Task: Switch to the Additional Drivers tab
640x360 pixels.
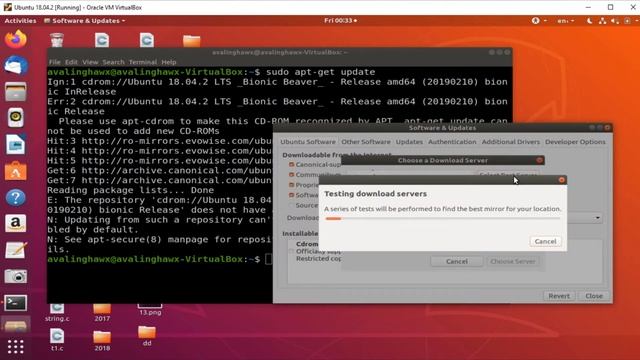Action: [511, 142]
